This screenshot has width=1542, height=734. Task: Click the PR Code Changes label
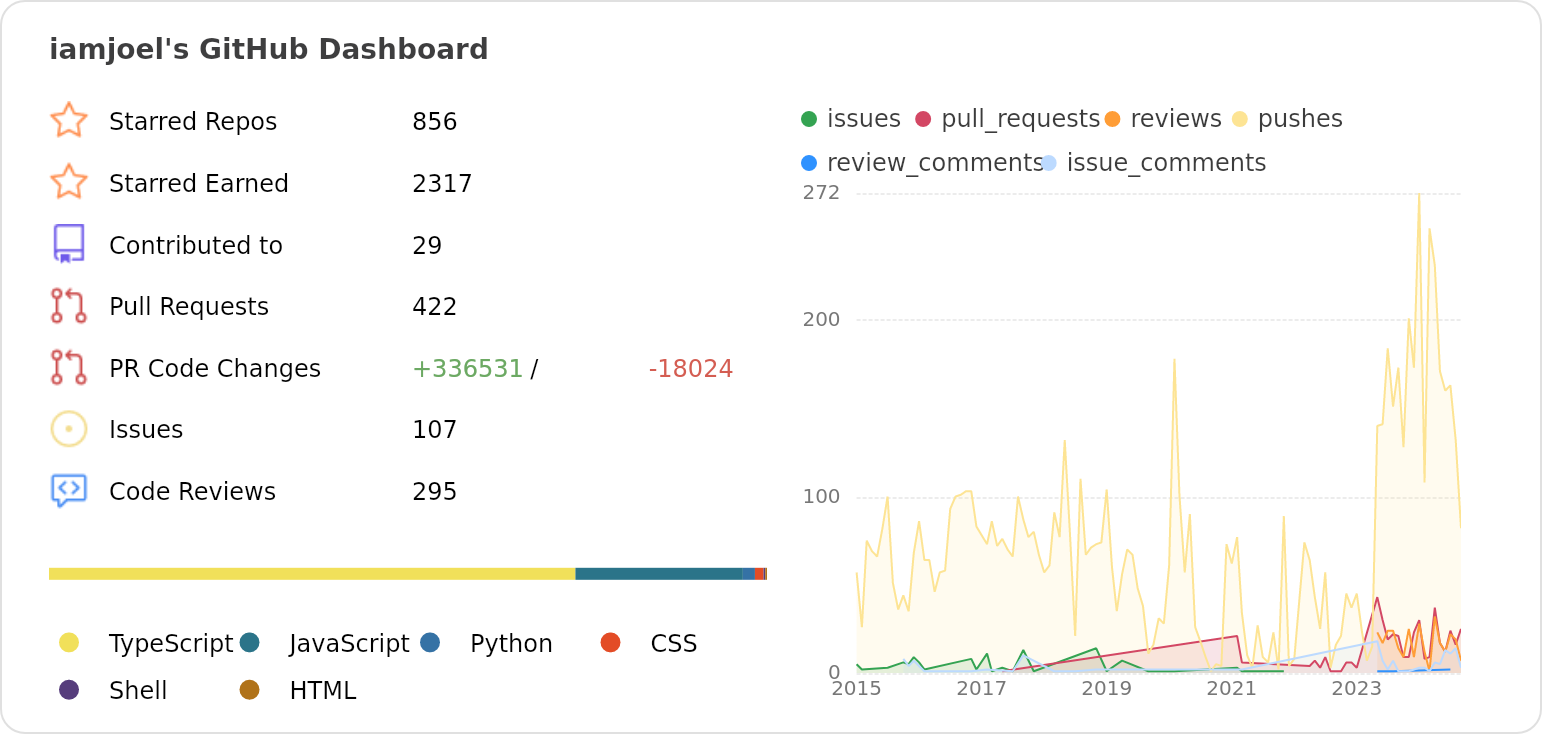(x=215, y=369)
